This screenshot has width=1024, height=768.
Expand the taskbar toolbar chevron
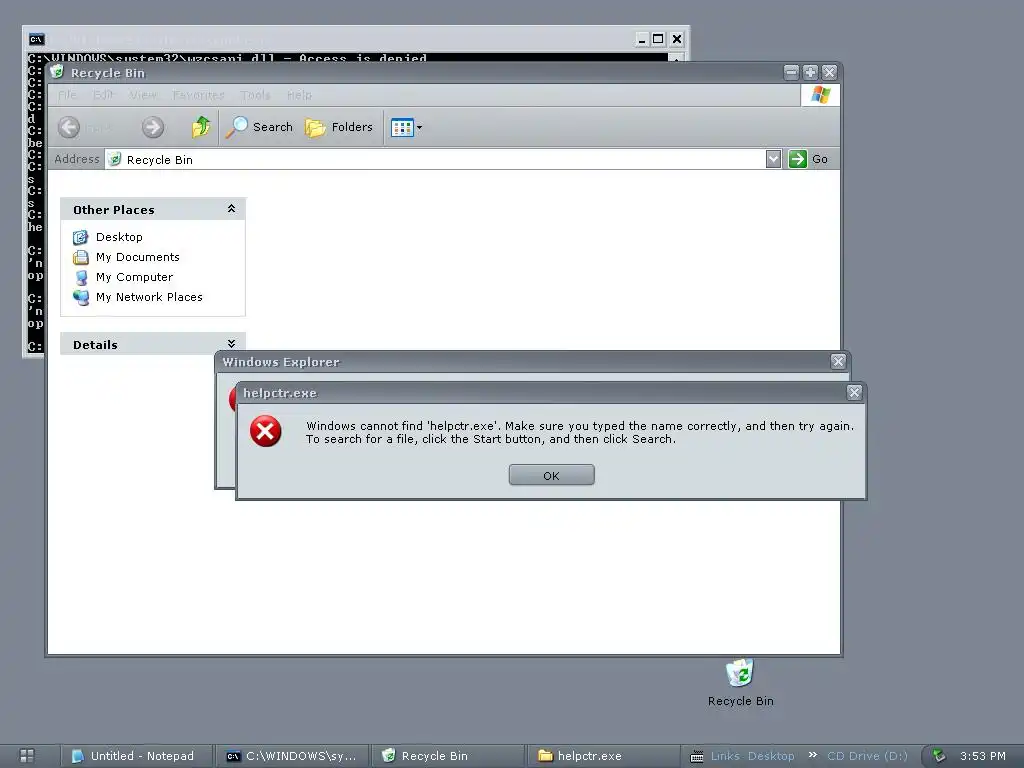click(812, 755)
